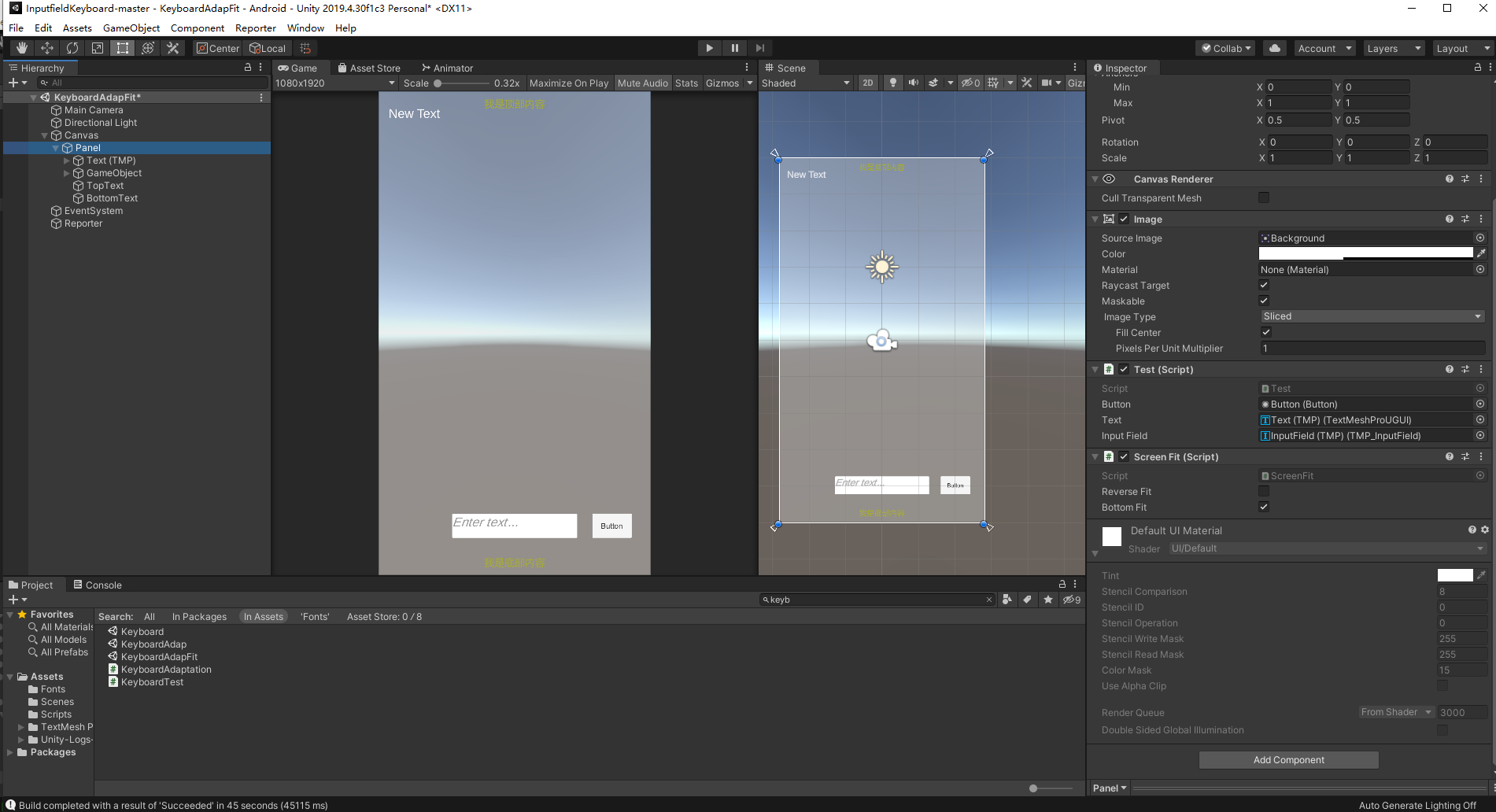
Task: Enable Reverse Fit checkbox
Action: coord(1264,491)
